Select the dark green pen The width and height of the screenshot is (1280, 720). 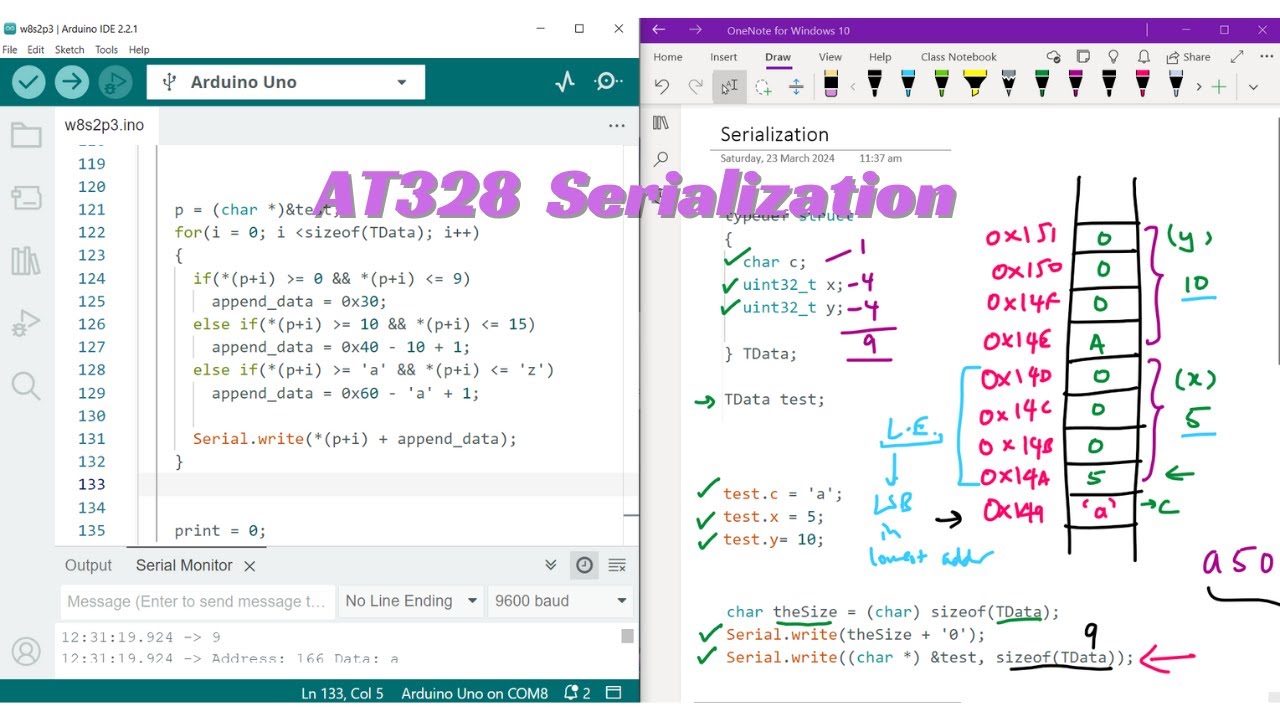point(1042,84)
